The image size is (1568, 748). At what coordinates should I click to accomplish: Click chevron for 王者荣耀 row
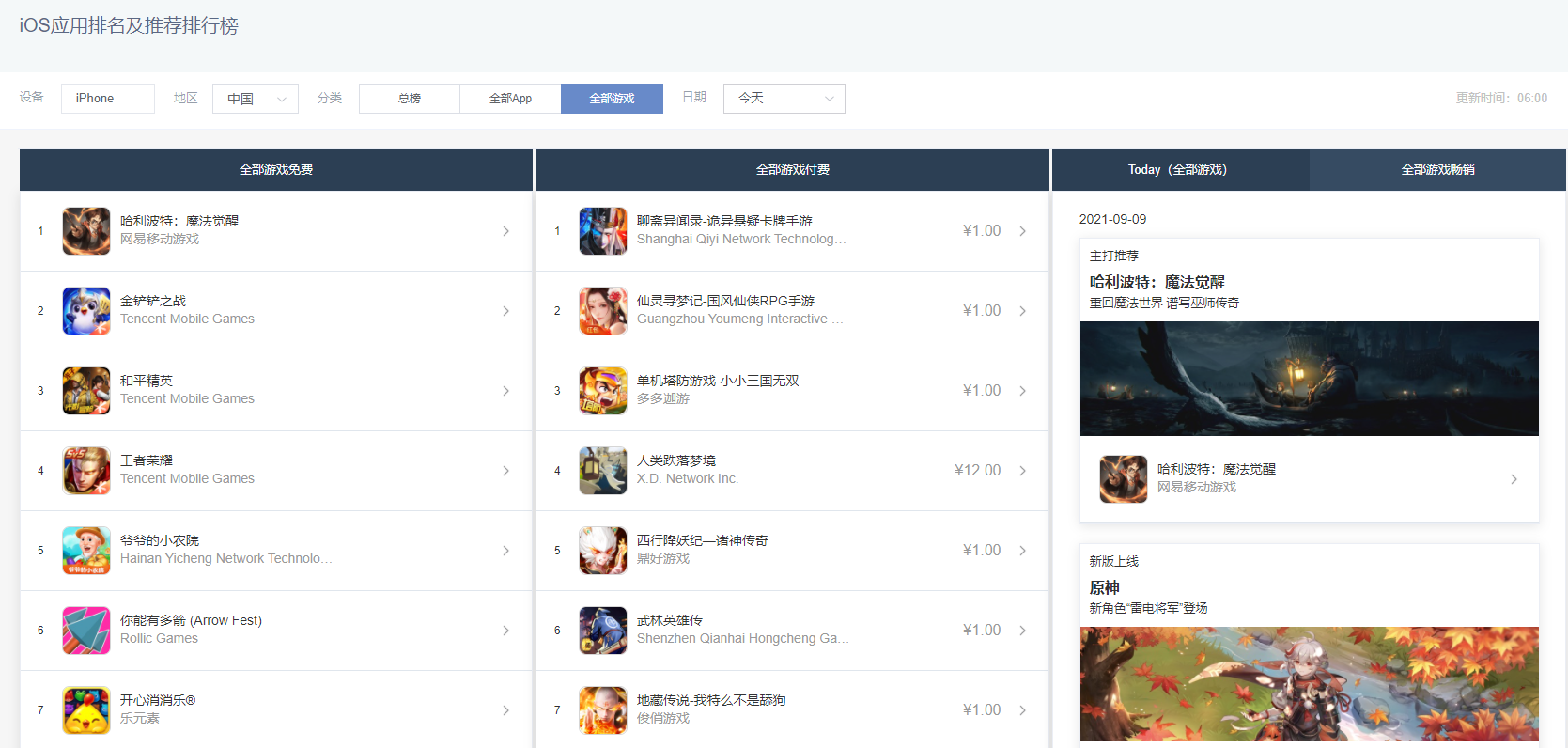coord(505,471)
